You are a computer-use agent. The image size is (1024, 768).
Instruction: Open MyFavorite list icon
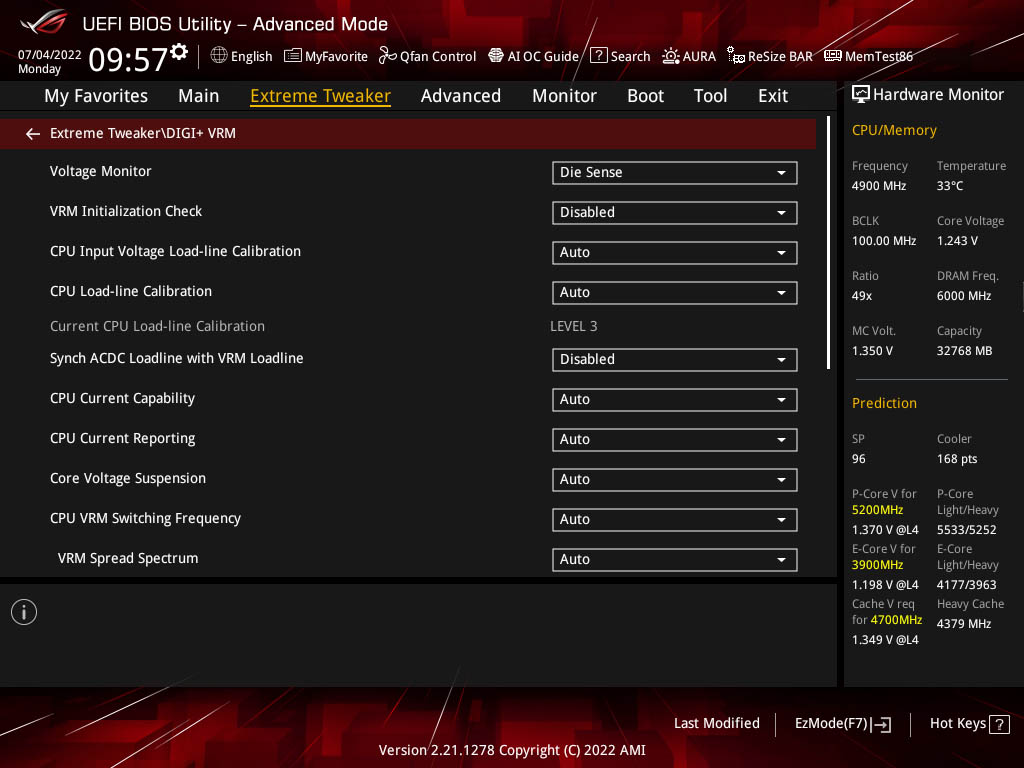click(x=293, y=56)
